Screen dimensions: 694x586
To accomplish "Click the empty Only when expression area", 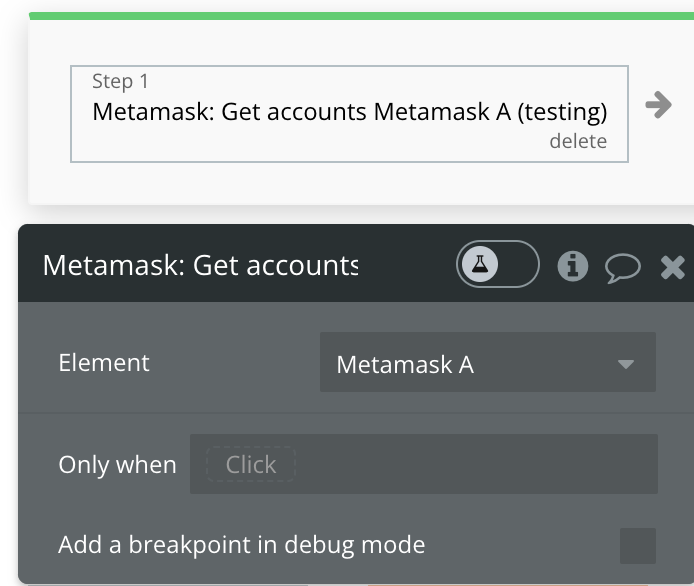I will pyautogui.click(x=476, y=464).
